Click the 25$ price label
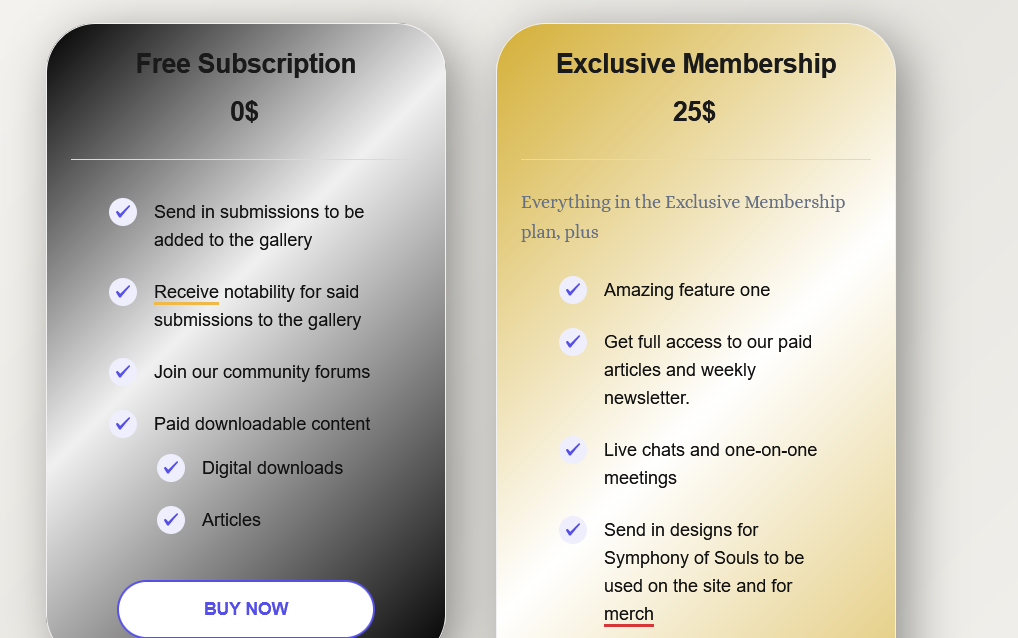Image resolution: width=1018 pixels, height=638 pixels. (694, 112)
